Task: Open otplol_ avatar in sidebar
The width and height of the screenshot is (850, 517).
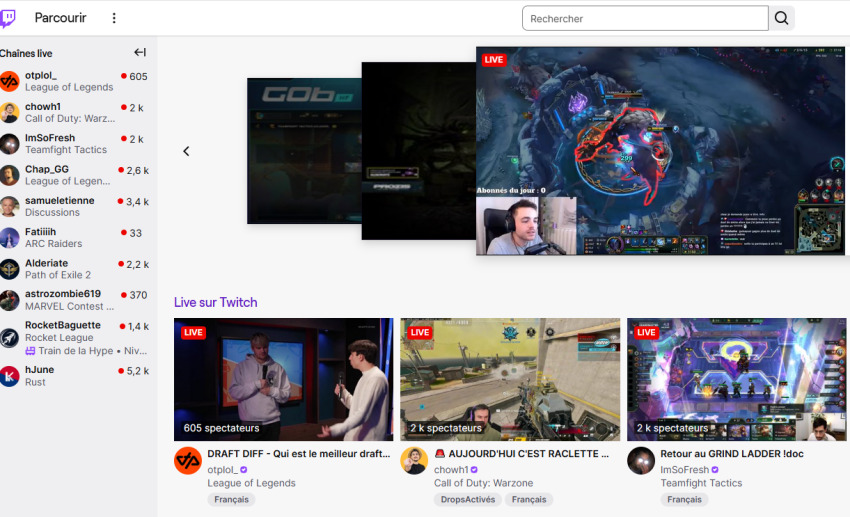Action: tap(9, 81)
